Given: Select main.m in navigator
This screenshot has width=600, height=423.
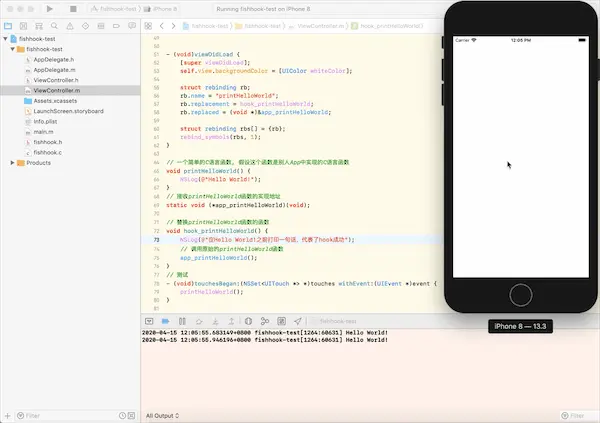Looking at the screenshot, I should tap(43, 132).
